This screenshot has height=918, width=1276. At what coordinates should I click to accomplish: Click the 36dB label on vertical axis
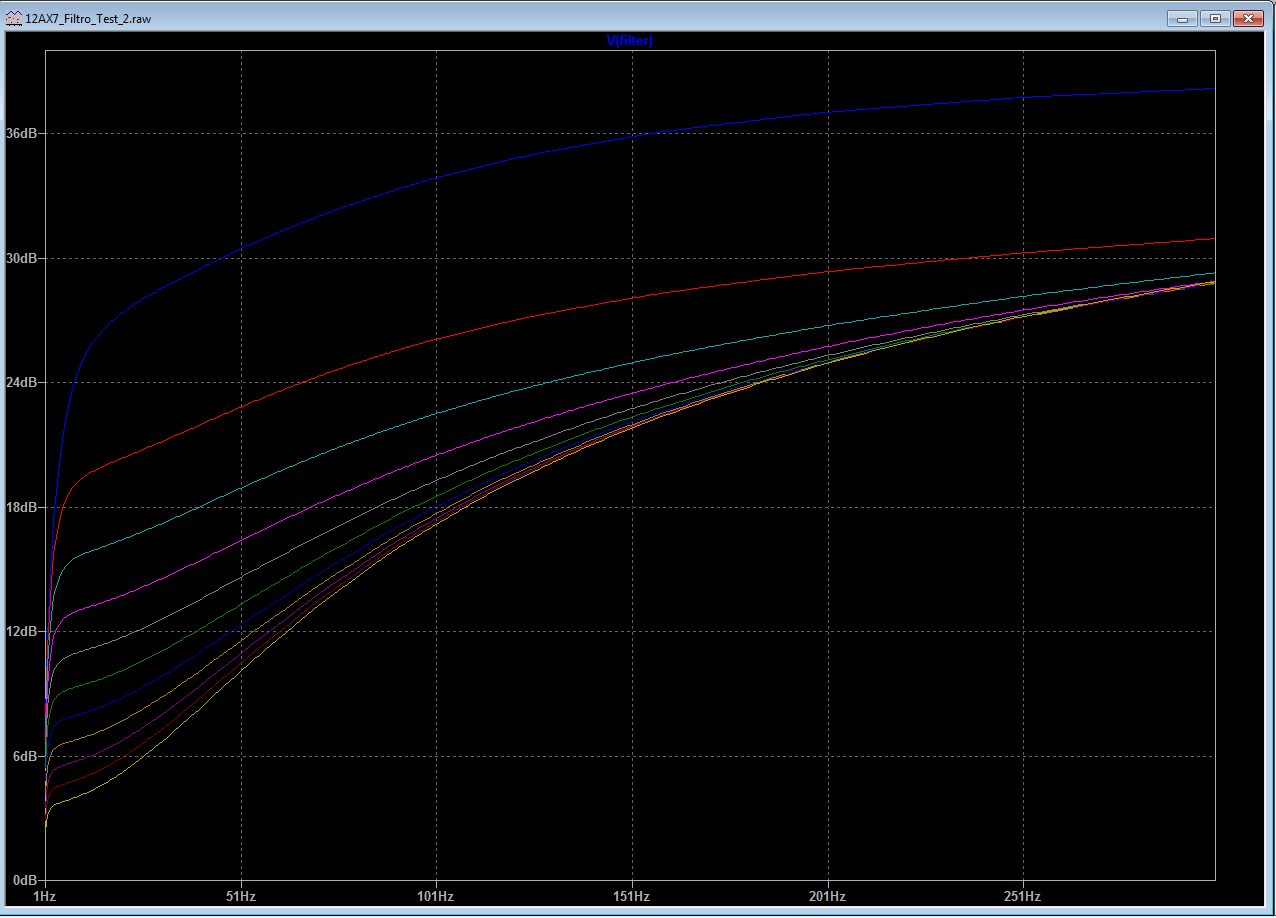click(21, 133)
